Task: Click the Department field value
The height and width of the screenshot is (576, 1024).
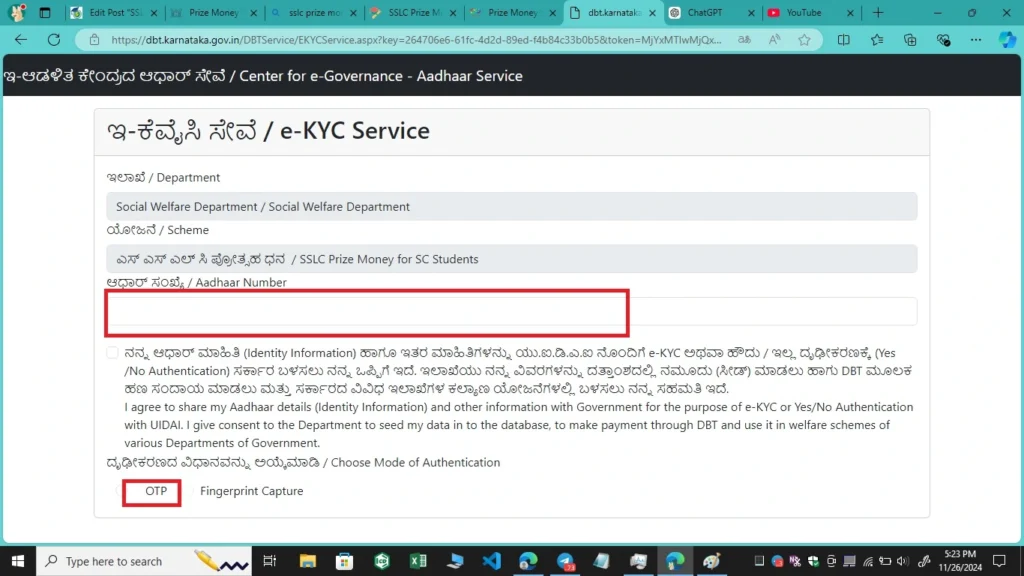Action: click(511, 206)
